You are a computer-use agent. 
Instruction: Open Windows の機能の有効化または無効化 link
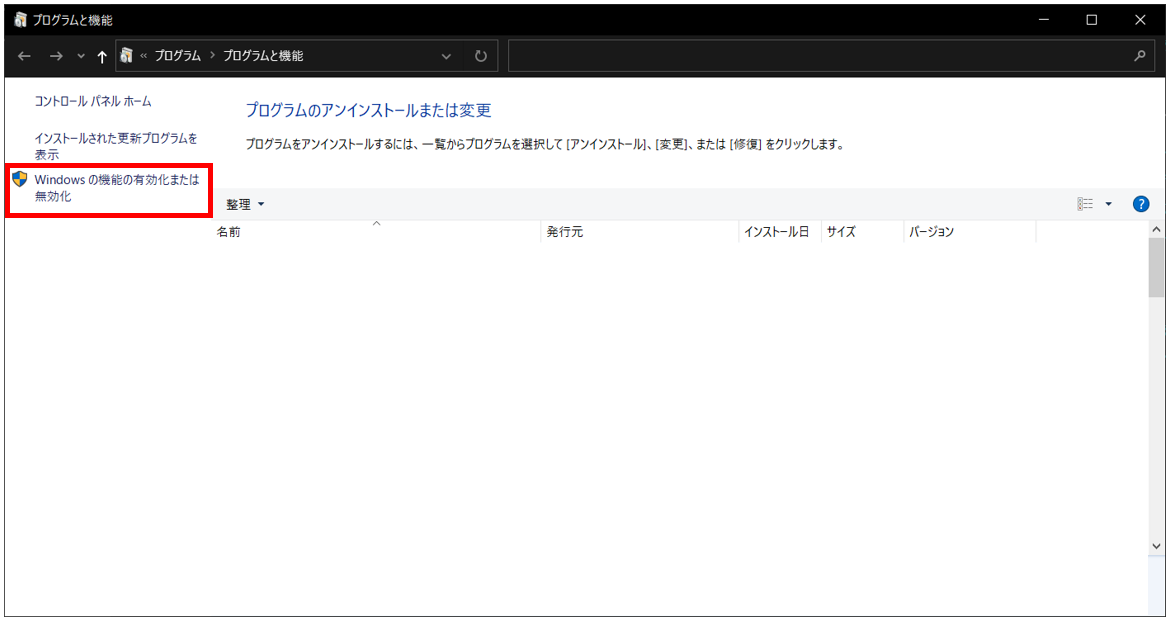pos(117,188)
